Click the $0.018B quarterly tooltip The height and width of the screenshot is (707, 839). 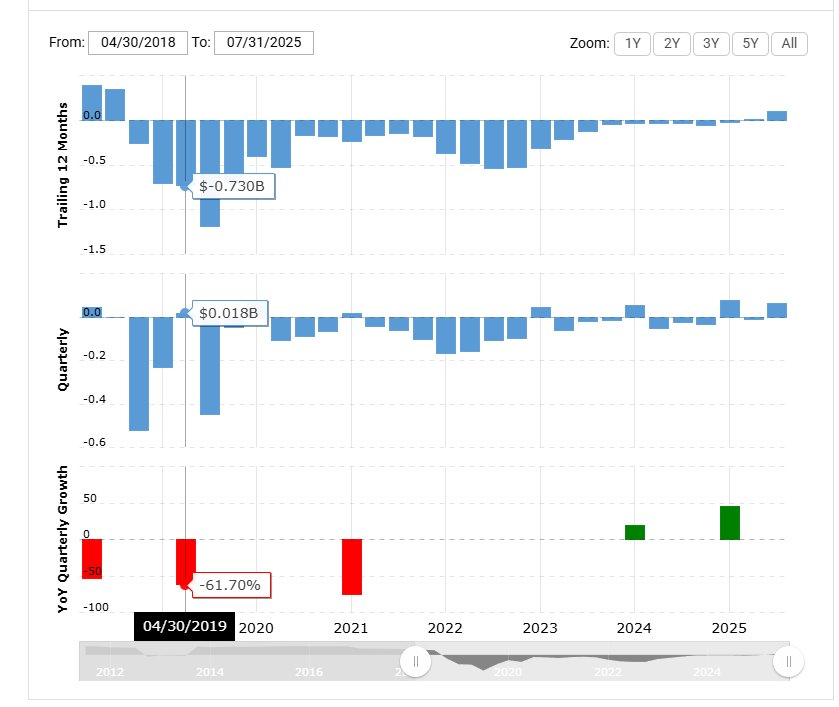coord(228,313)
